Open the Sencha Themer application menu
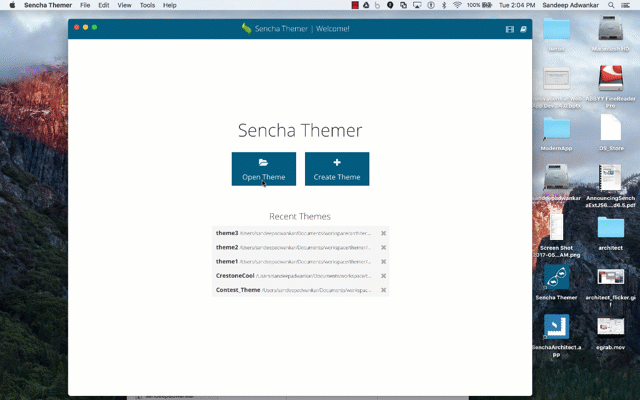Image resolution: width=640 pixels, height=400 pixels. [48, 5]
